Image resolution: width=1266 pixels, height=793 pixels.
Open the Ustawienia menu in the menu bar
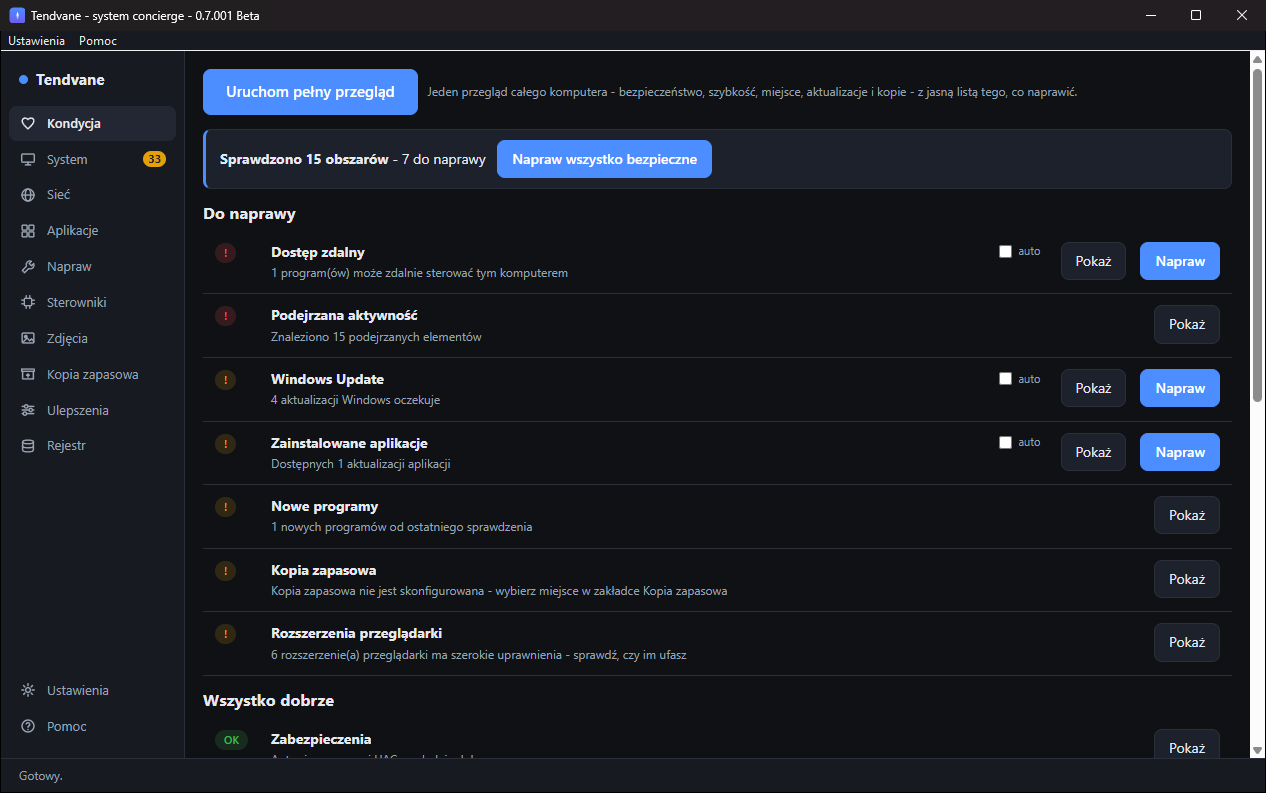37,41
